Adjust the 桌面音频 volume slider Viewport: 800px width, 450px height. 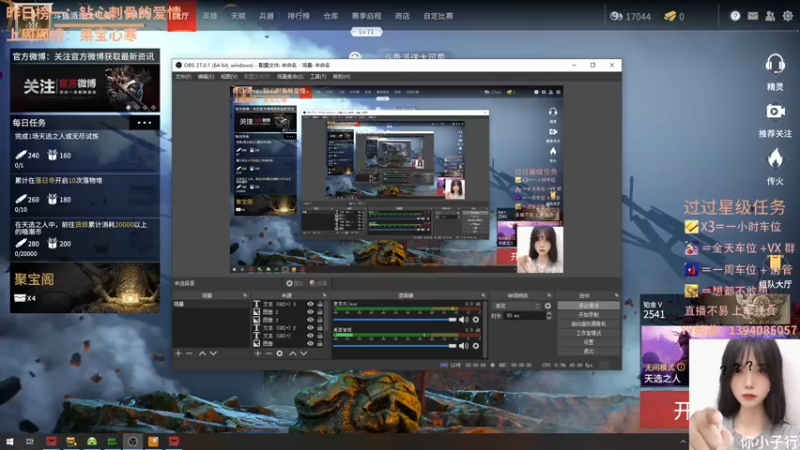click(395, 346)
